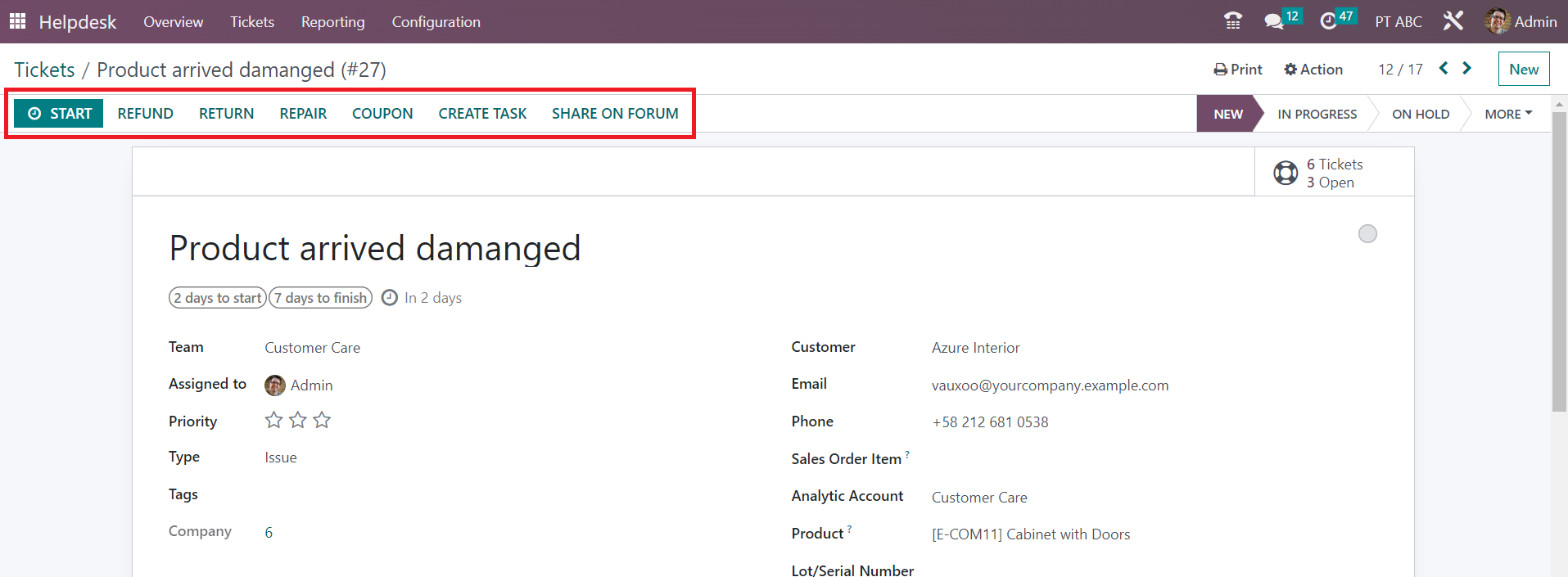Screen dimensions: 1568x577
Task: Open the Configuration menu
Action: coord(436,22)
